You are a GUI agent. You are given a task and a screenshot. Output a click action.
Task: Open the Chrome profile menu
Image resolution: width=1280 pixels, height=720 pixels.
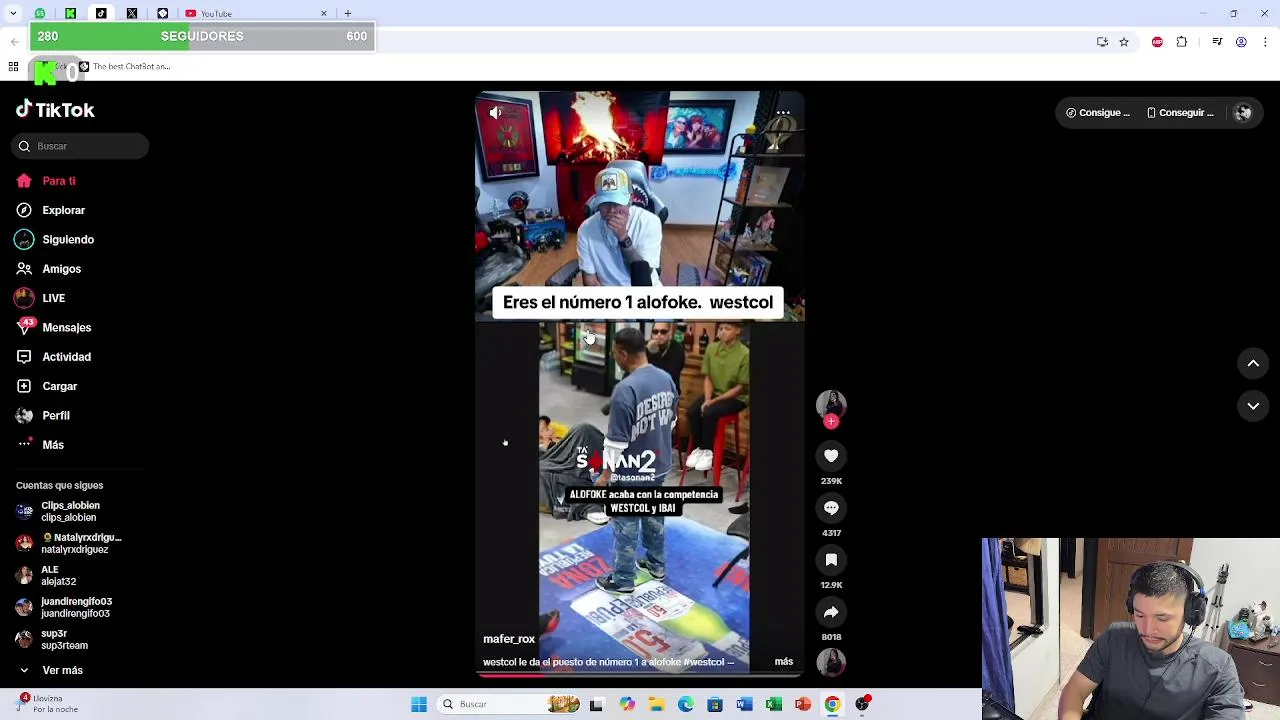[x=1241, y=42]
